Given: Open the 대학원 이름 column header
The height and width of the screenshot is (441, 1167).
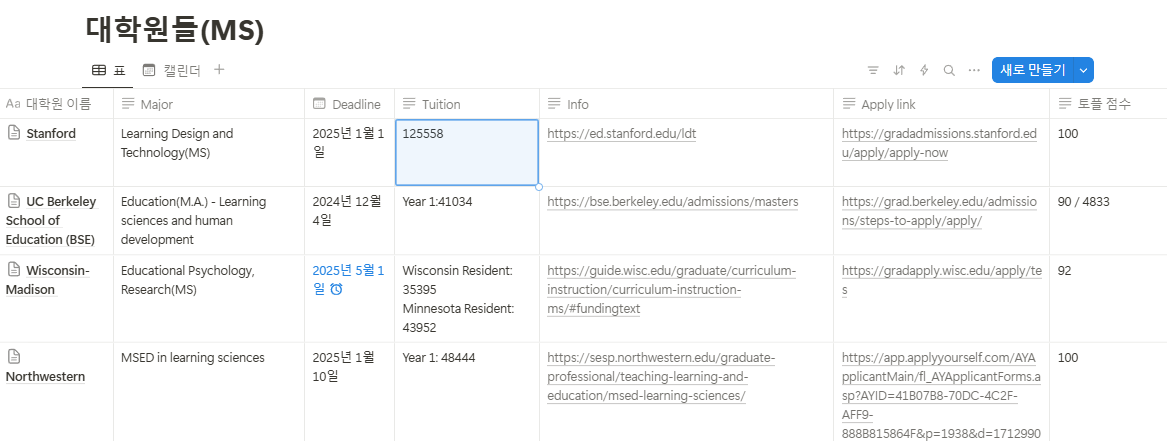Looking at the screenshot, I should (57, 104).
